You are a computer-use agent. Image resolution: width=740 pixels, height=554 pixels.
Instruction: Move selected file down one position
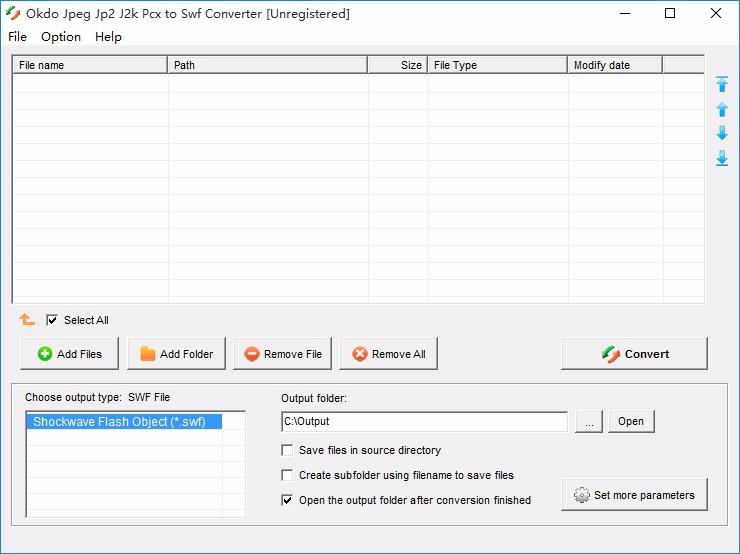722,133
